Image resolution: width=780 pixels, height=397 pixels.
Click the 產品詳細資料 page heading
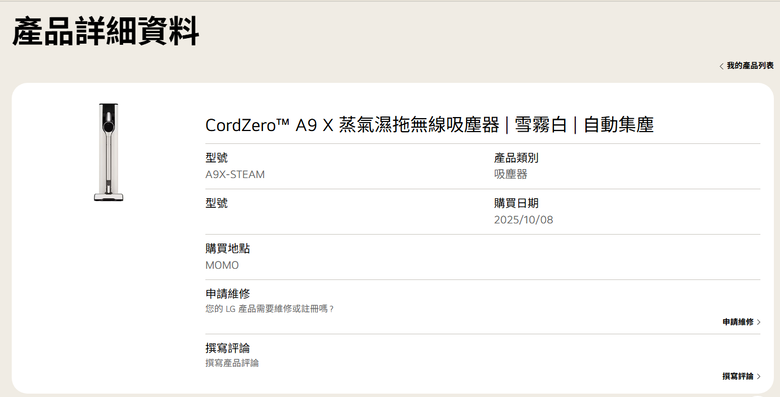tap(105, 31)
